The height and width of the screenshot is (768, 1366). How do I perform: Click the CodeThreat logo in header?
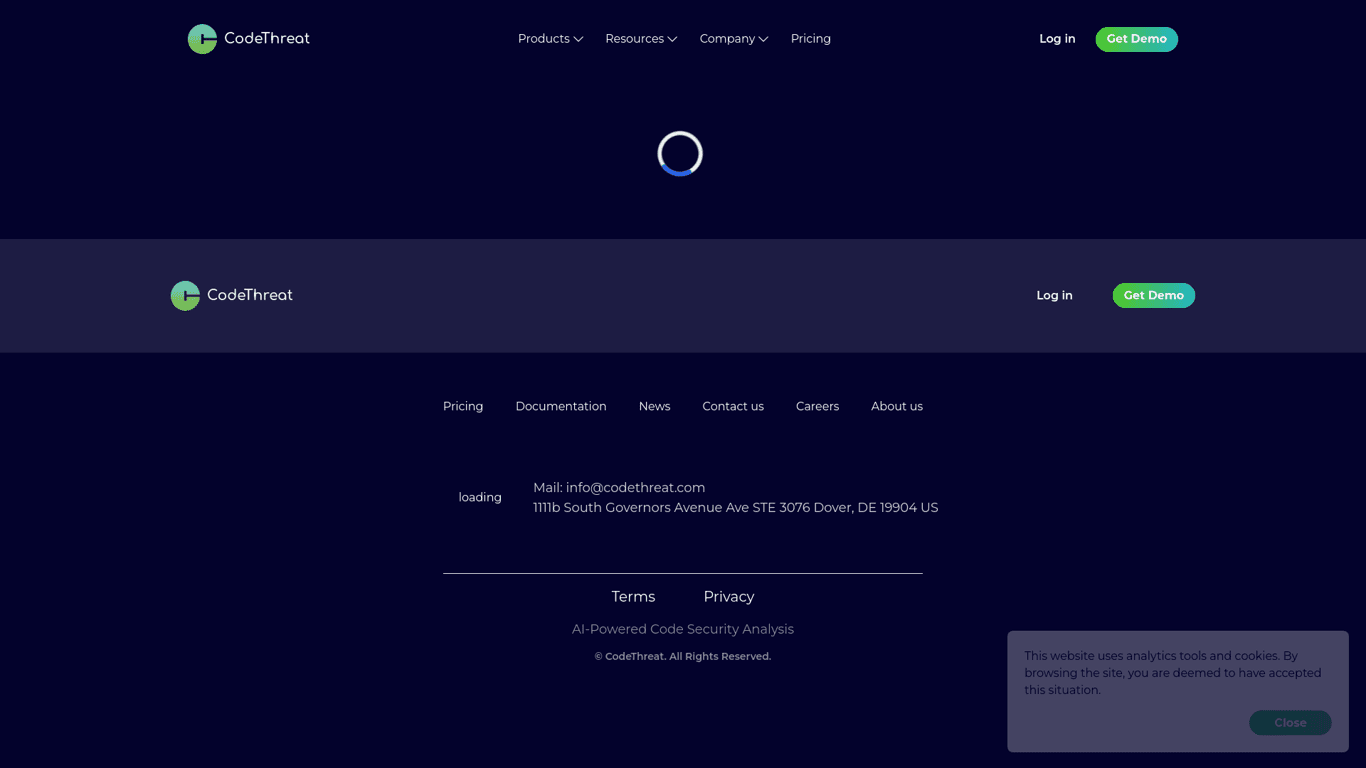249,39
